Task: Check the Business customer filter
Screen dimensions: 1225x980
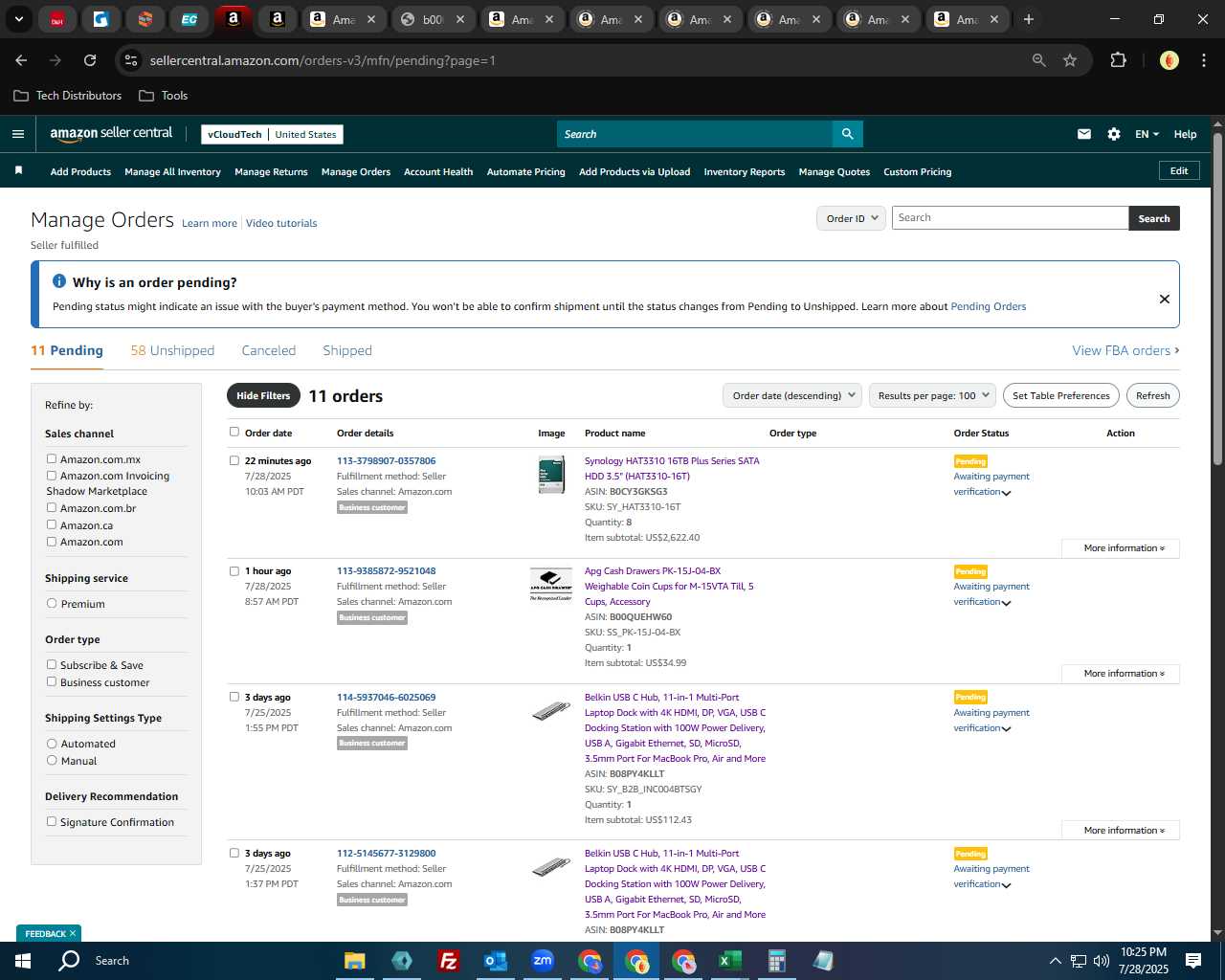Action: click(x=52, y=681)
